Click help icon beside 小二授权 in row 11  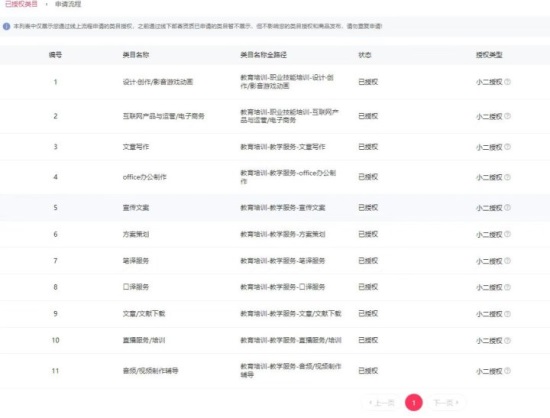click(x=507, y=371)
